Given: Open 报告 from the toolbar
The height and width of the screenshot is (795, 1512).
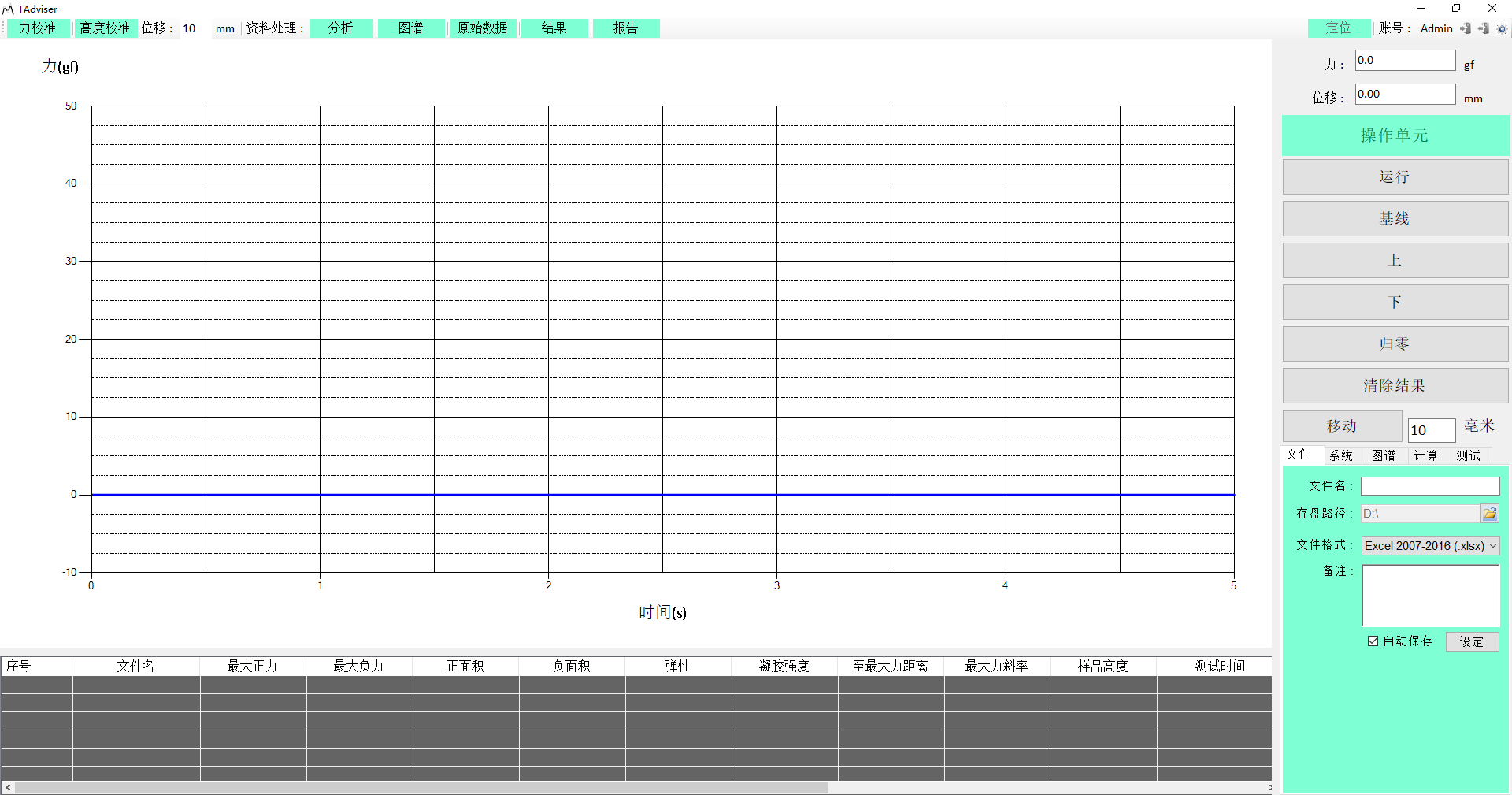Looking at the screenshot, I should click(625, 28).
